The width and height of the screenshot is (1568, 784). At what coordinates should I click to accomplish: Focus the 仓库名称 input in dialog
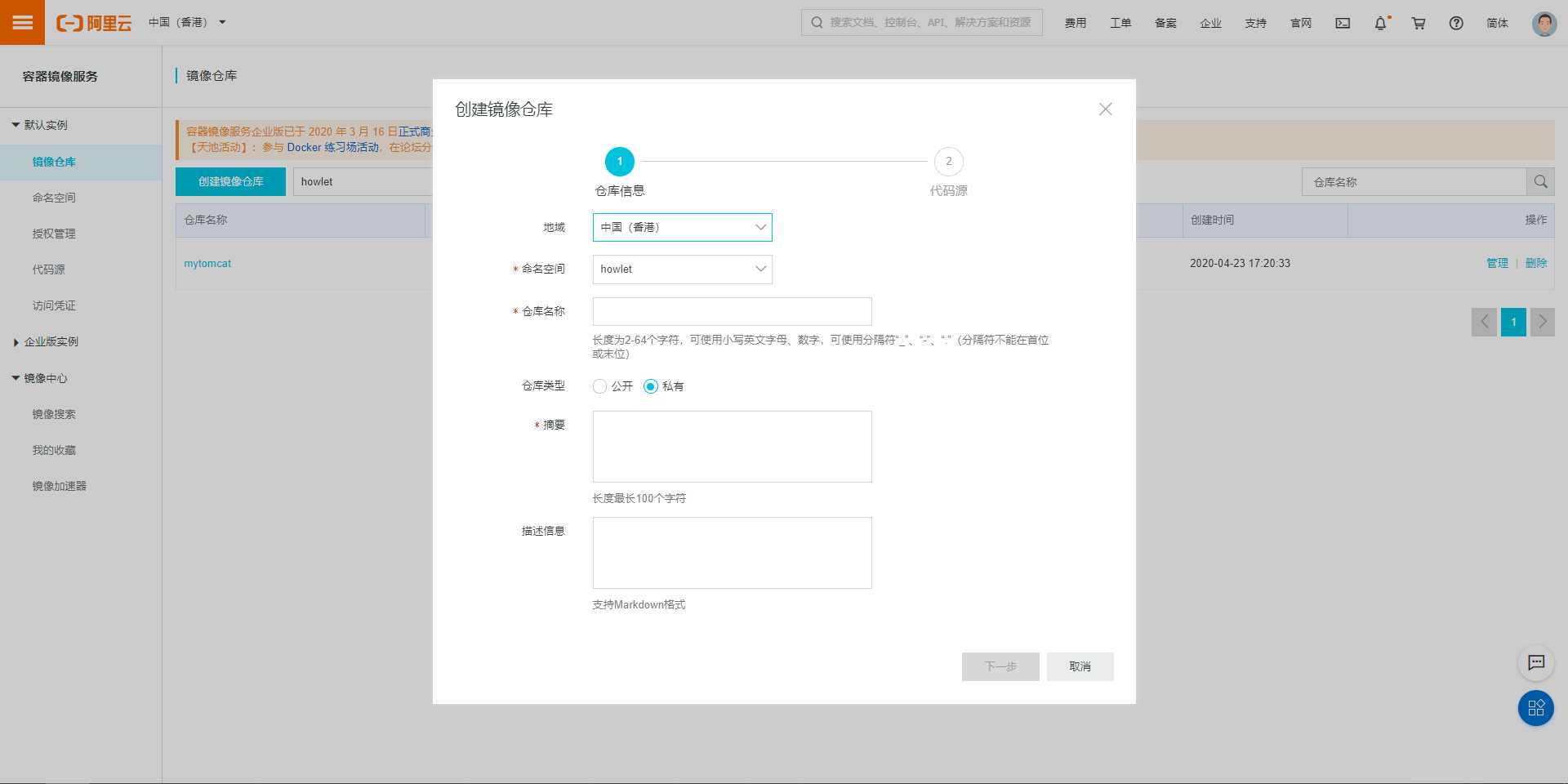pos(732,312)
